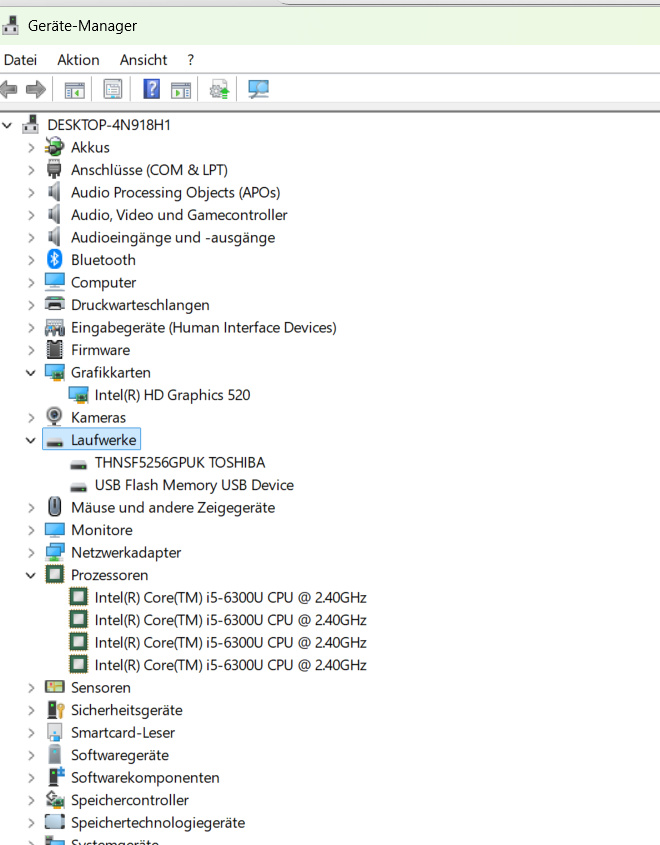660x845 pixels.
Task: Open the Aktion menu
Action: (79, 60)
